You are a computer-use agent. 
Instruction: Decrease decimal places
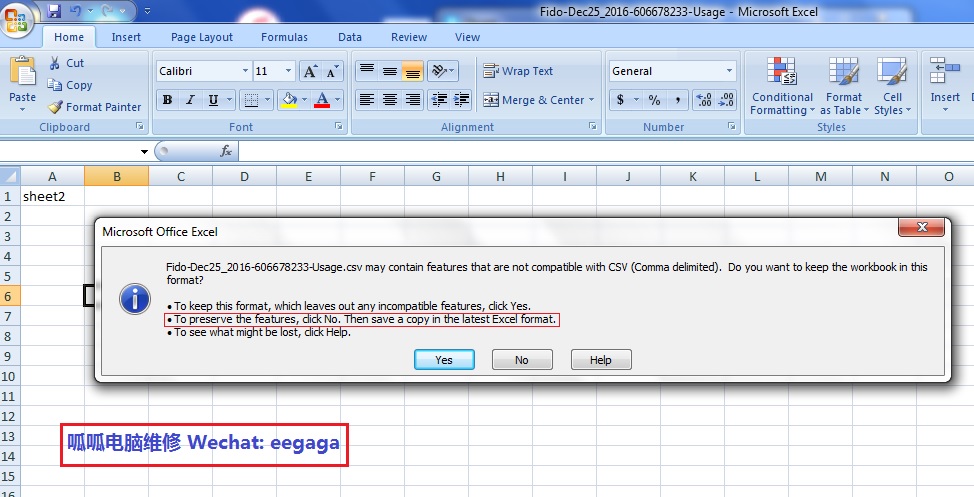[x=726, y=99]
